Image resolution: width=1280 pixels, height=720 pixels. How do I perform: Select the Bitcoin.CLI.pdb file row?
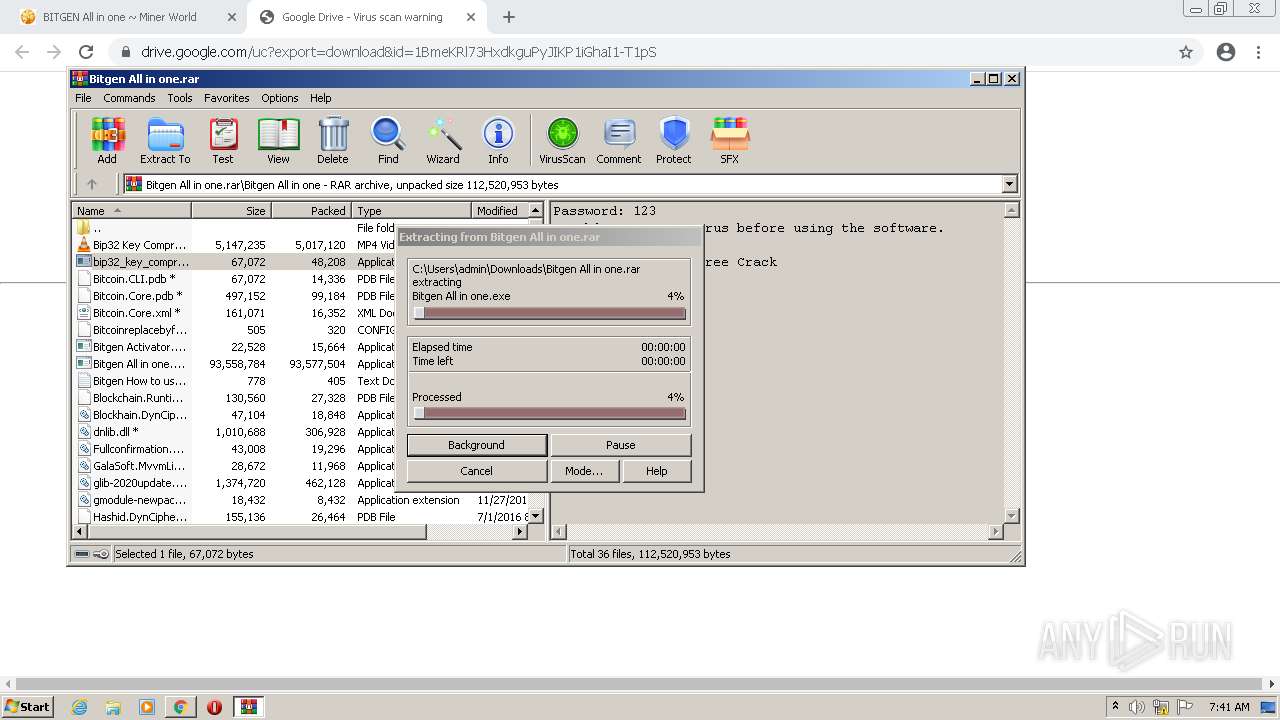235,279
